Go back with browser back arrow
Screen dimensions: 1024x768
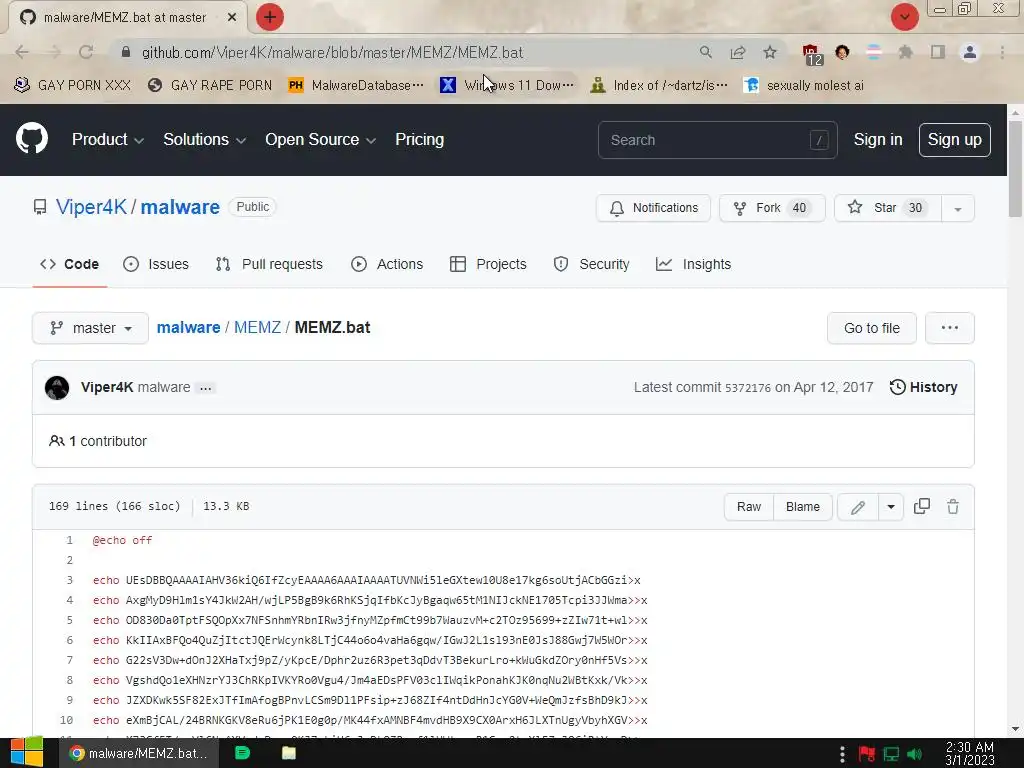[x=22, y=52]
